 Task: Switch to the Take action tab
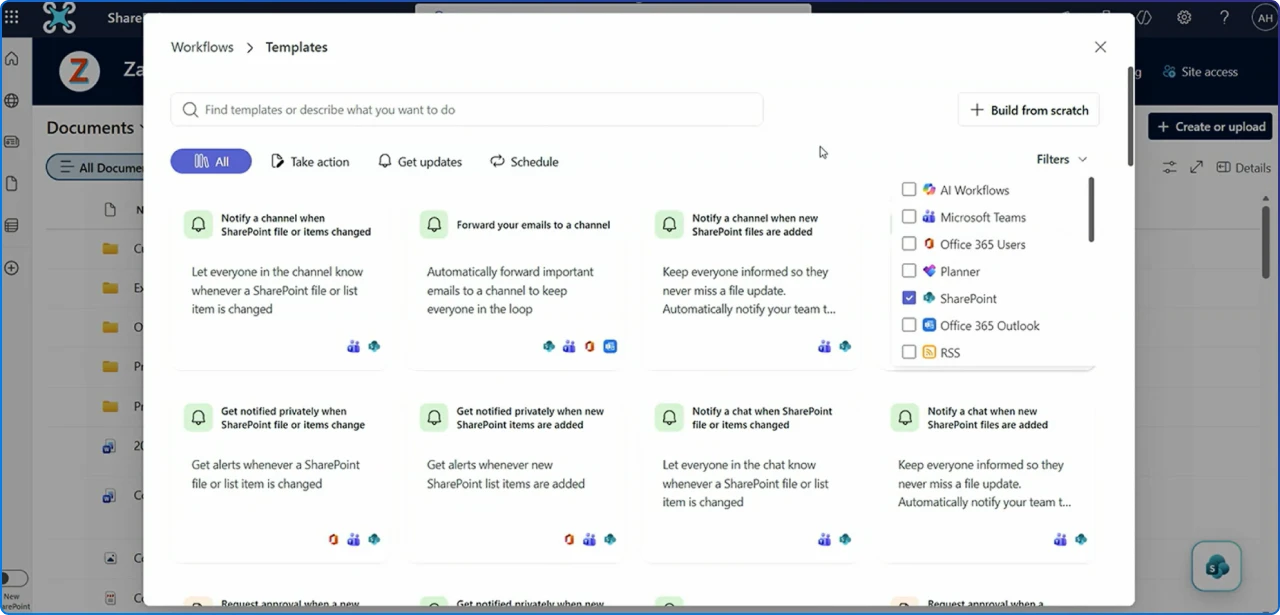click(x=310, y=161)
